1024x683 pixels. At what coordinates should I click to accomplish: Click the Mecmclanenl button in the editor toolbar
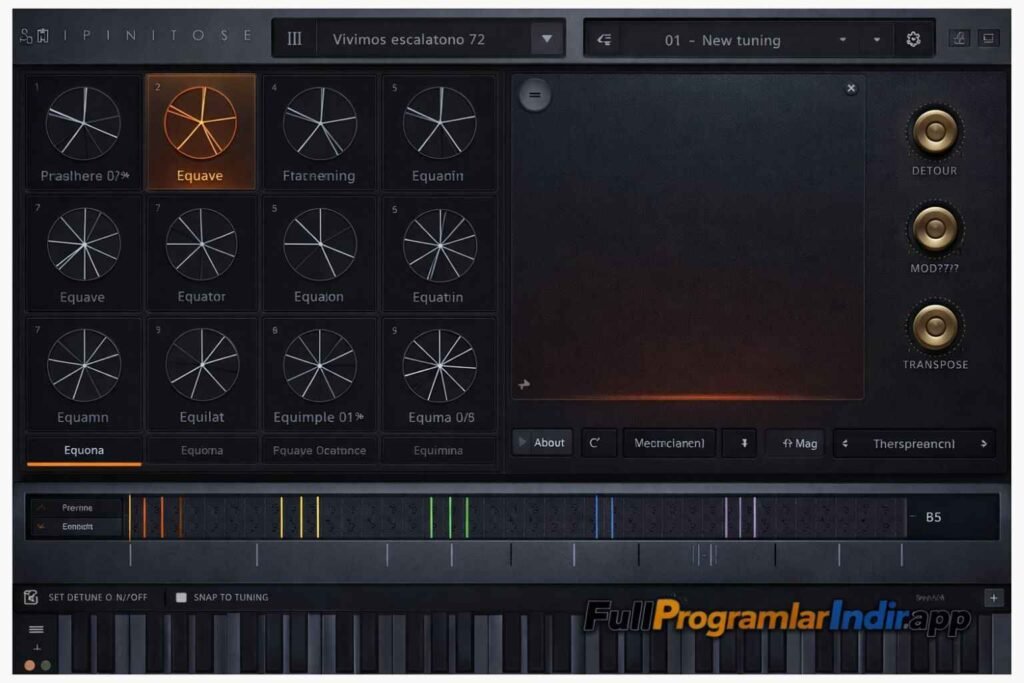coord(668,443)
